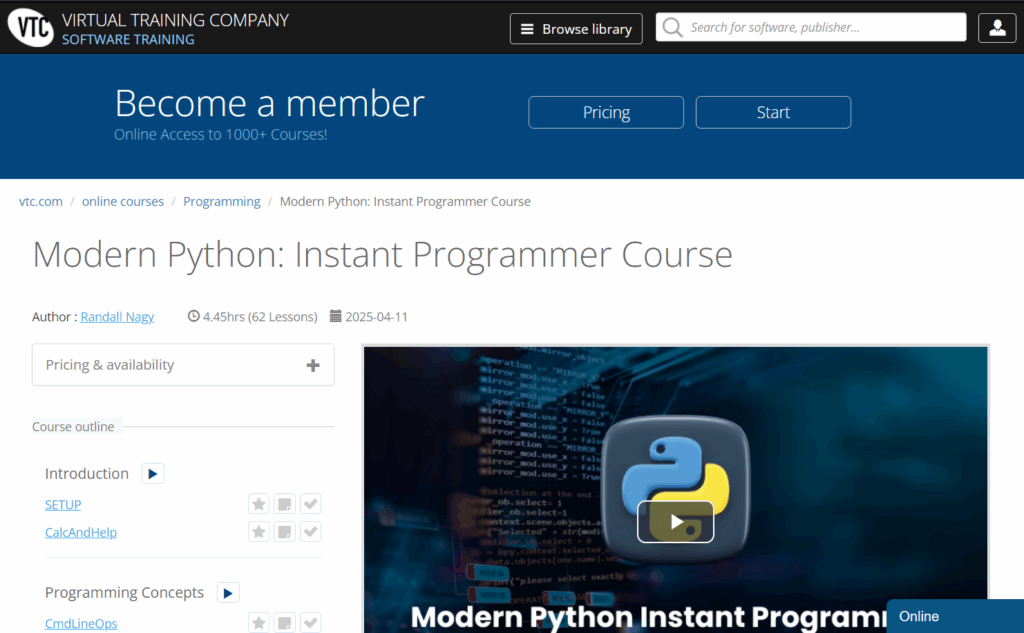Open the user account icon
1024x633 pixels.
coord(996,28)
